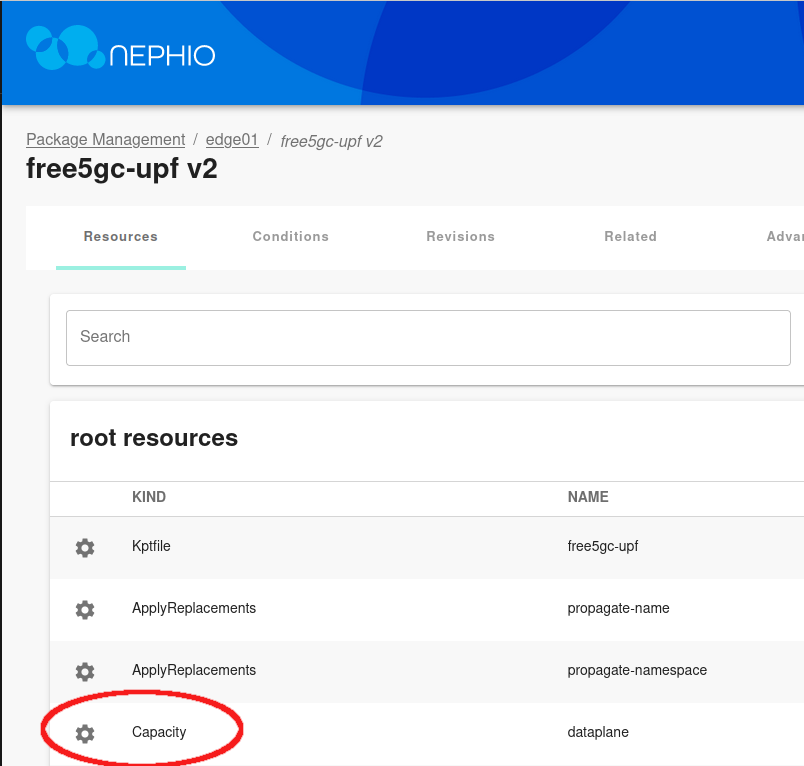
Task: Switch to the Resources tab
Action: (x=121, y=237)
